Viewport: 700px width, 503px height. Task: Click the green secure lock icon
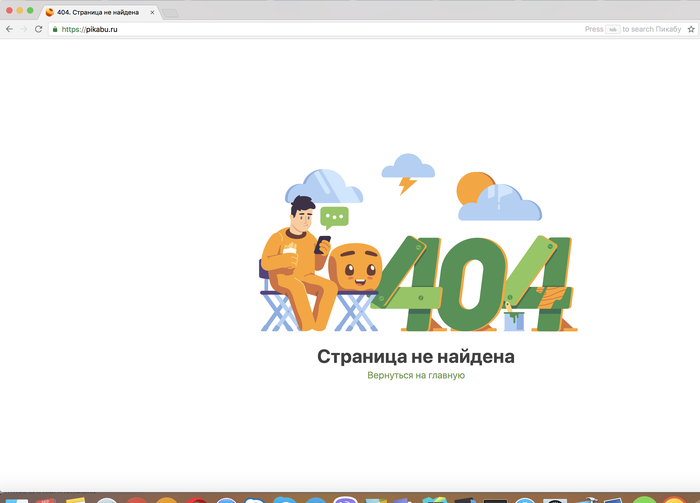55,29
